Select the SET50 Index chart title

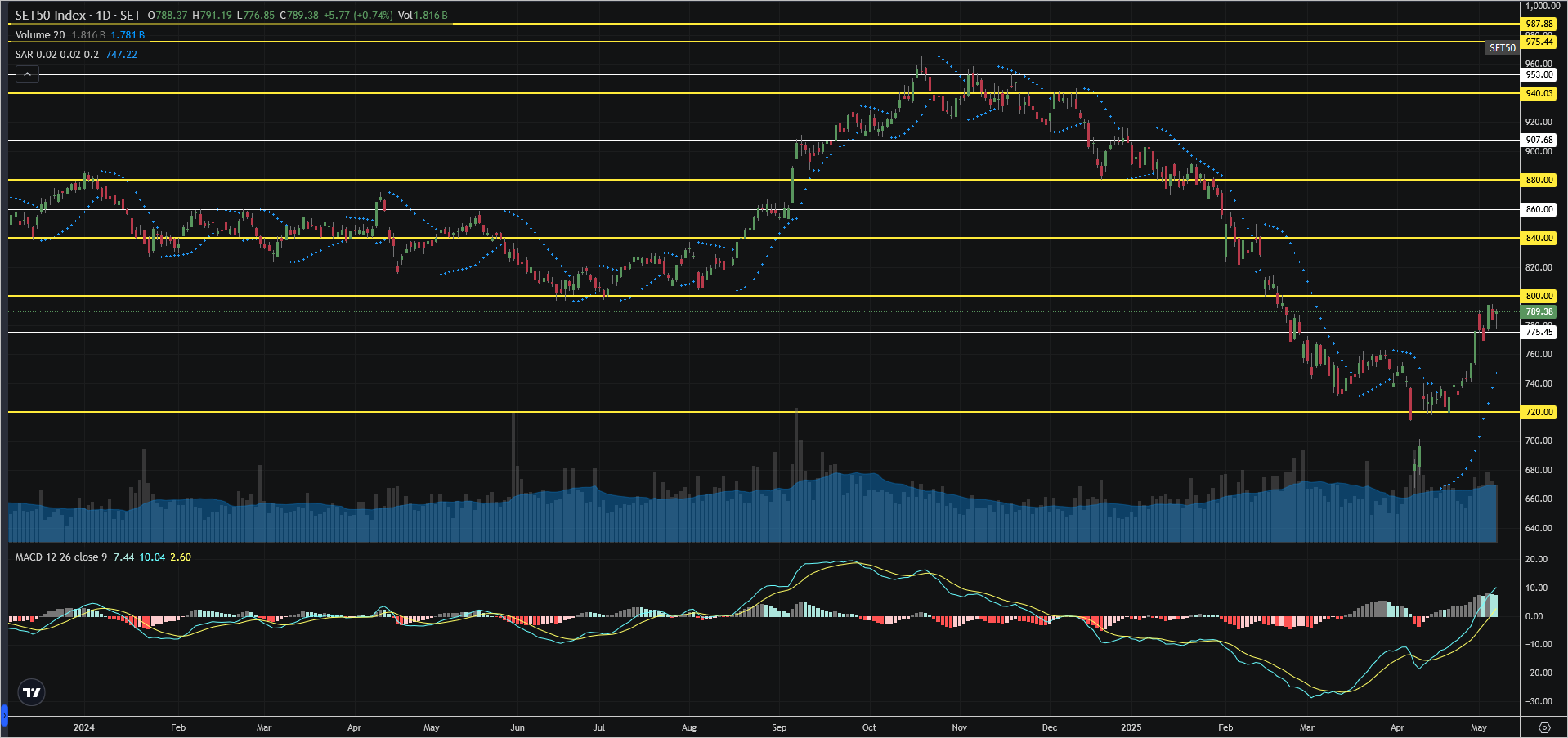pyautogui.click(x=78, y=15)
